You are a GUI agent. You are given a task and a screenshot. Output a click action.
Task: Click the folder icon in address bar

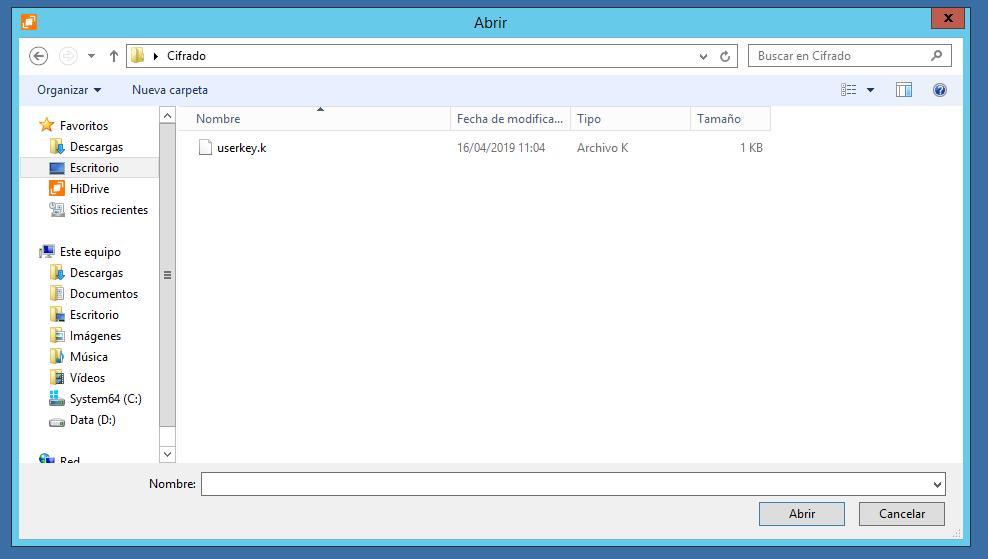pyautogui.click(x=137, y=55)
